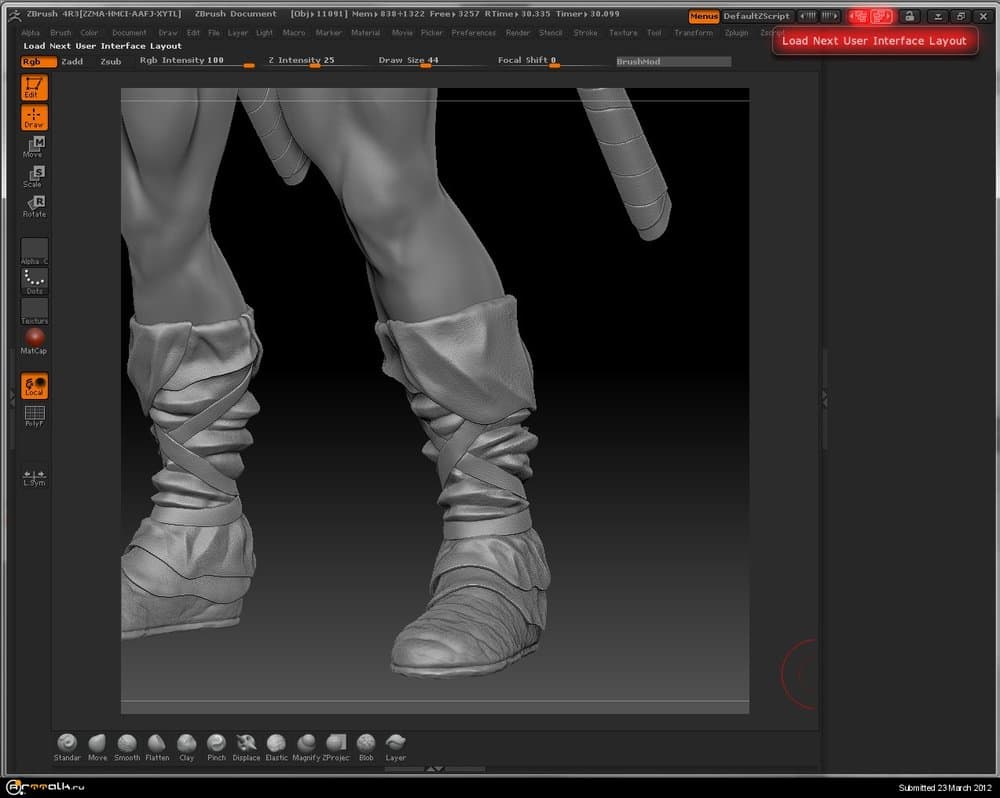The height and width of the screenshot is (798, 1000).
Task: Click the BrushMod slider field
Action: [673, 62]
